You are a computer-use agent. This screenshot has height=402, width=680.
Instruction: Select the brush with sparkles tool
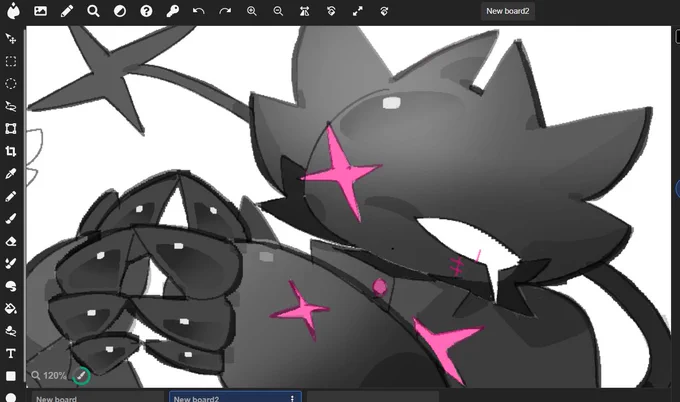point(11,264)
